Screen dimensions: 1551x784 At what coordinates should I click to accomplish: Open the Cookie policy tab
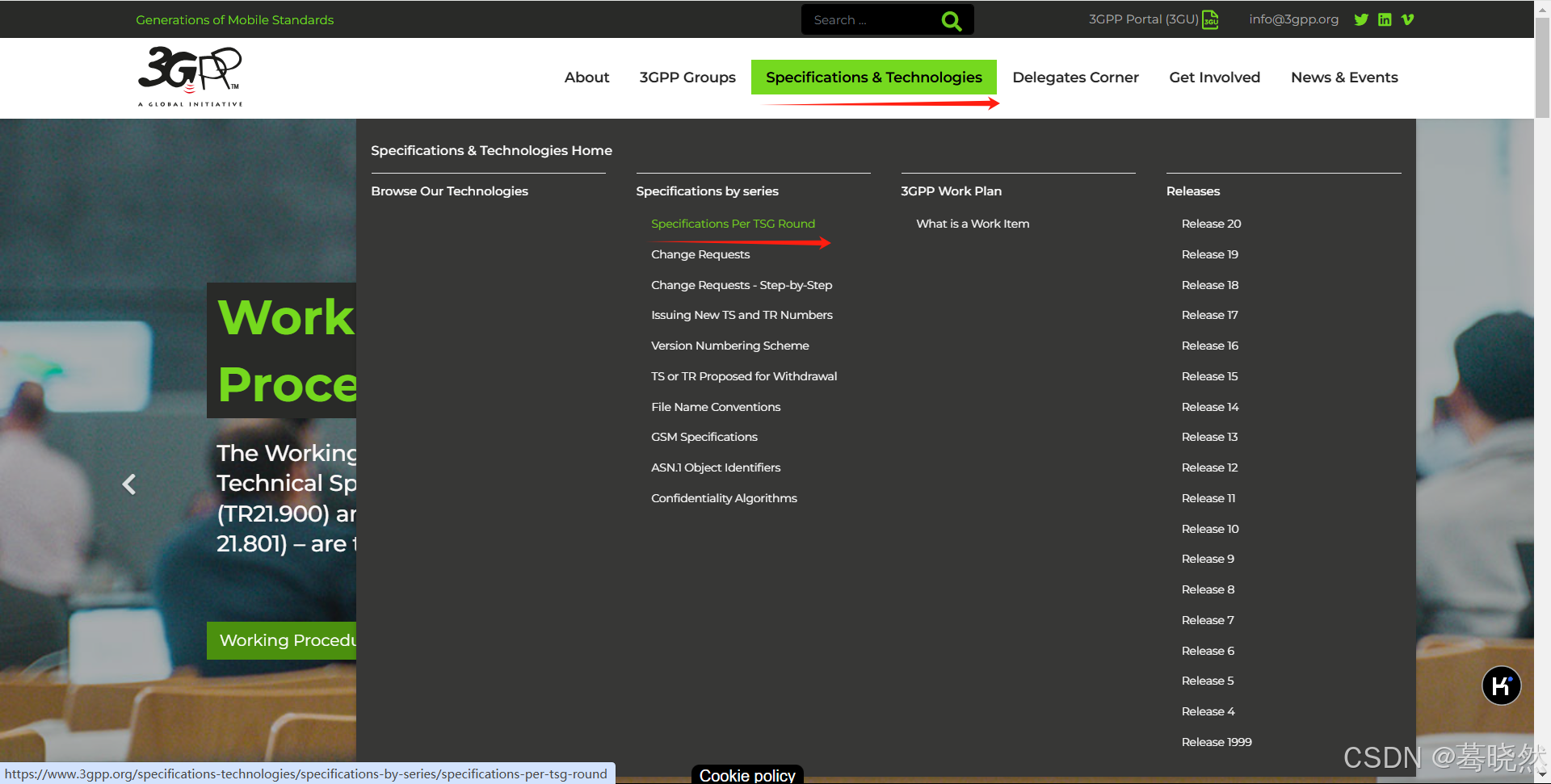coord(747,774)
